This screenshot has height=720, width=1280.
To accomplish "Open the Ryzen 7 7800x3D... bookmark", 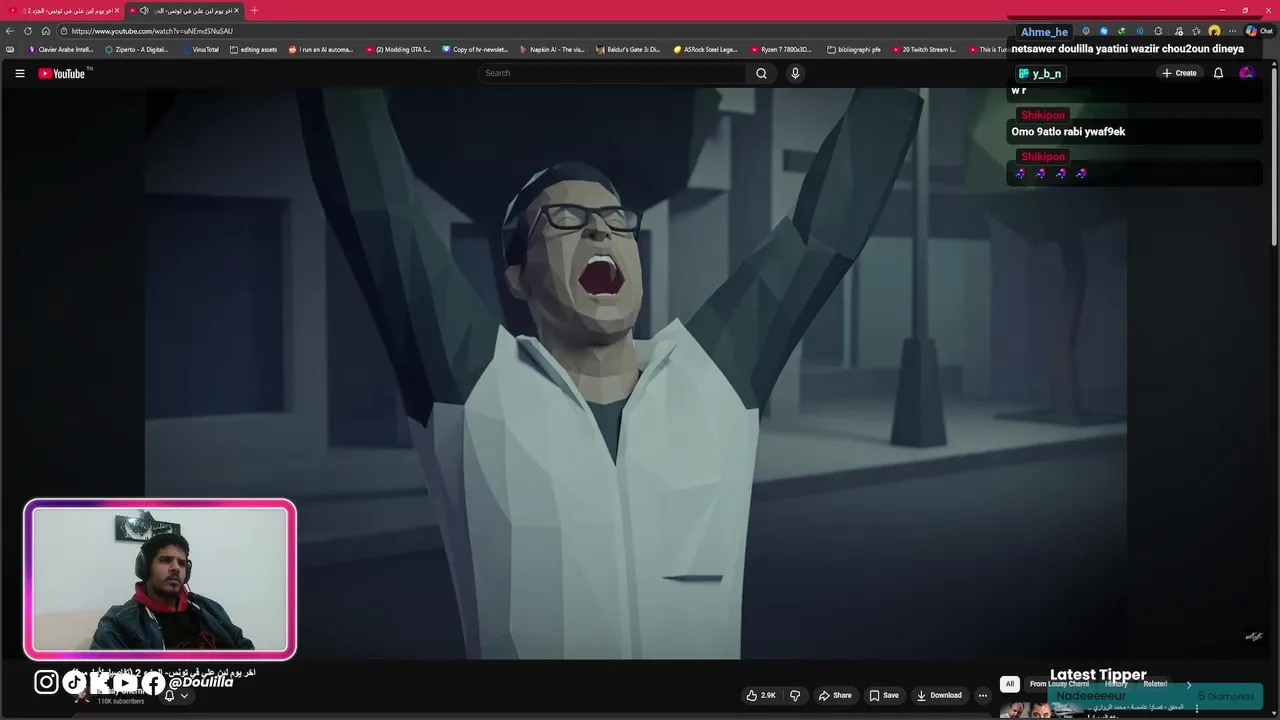I will [x=783, y=49].
